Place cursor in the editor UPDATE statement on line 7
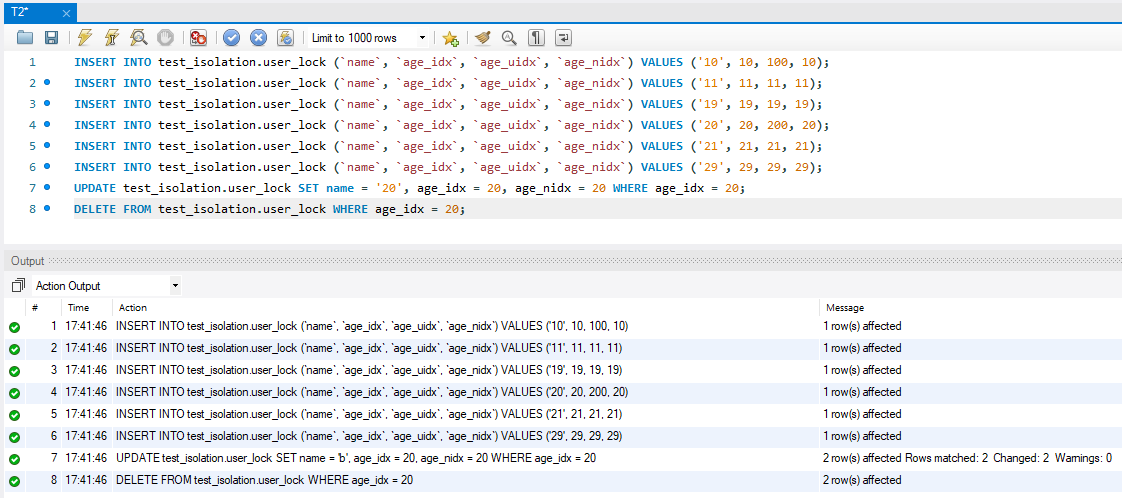The width and height of the screenshot is (1122, 498). (409, 188)
